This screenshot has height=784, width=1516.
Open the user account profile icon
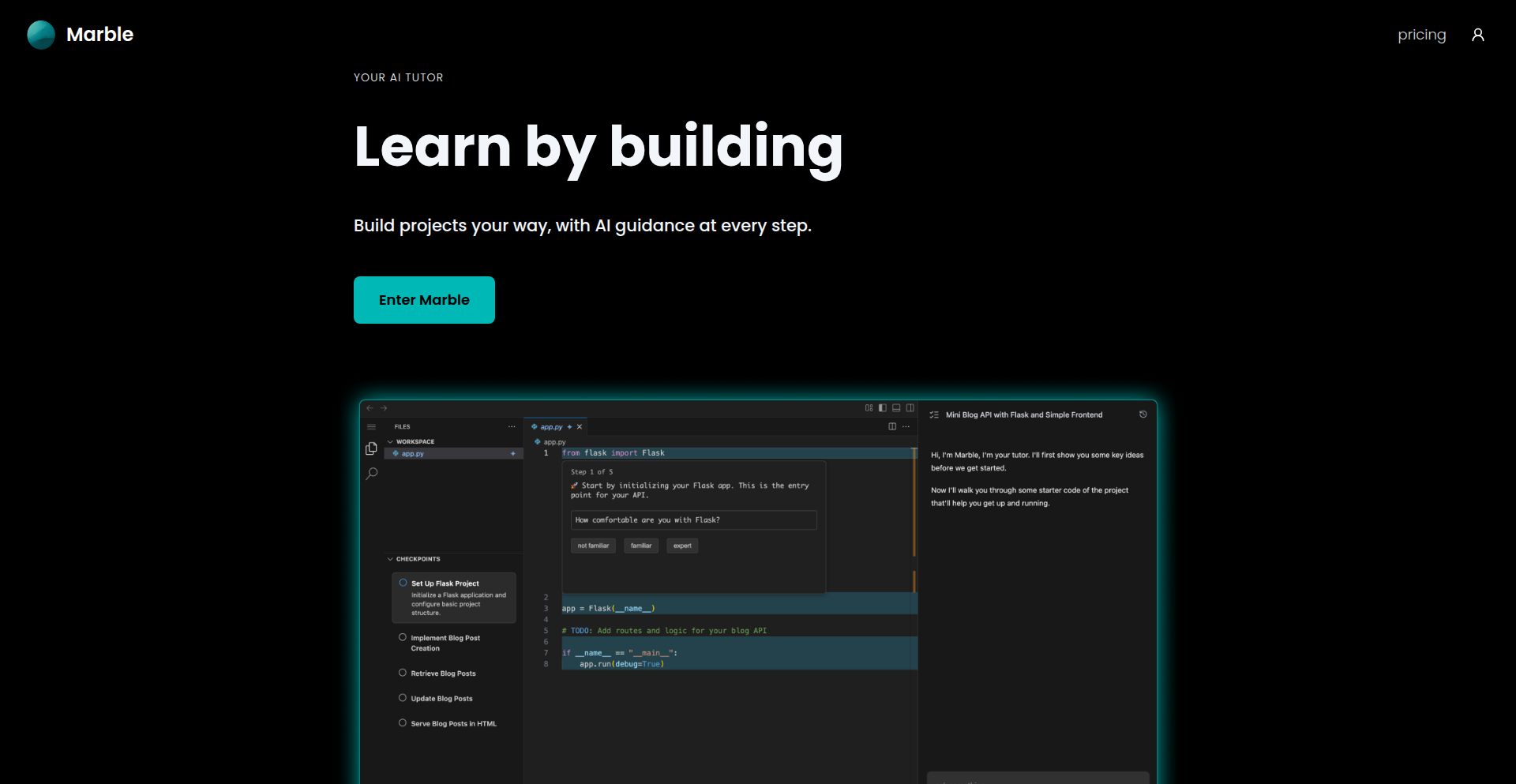[x=1477, y=35]
